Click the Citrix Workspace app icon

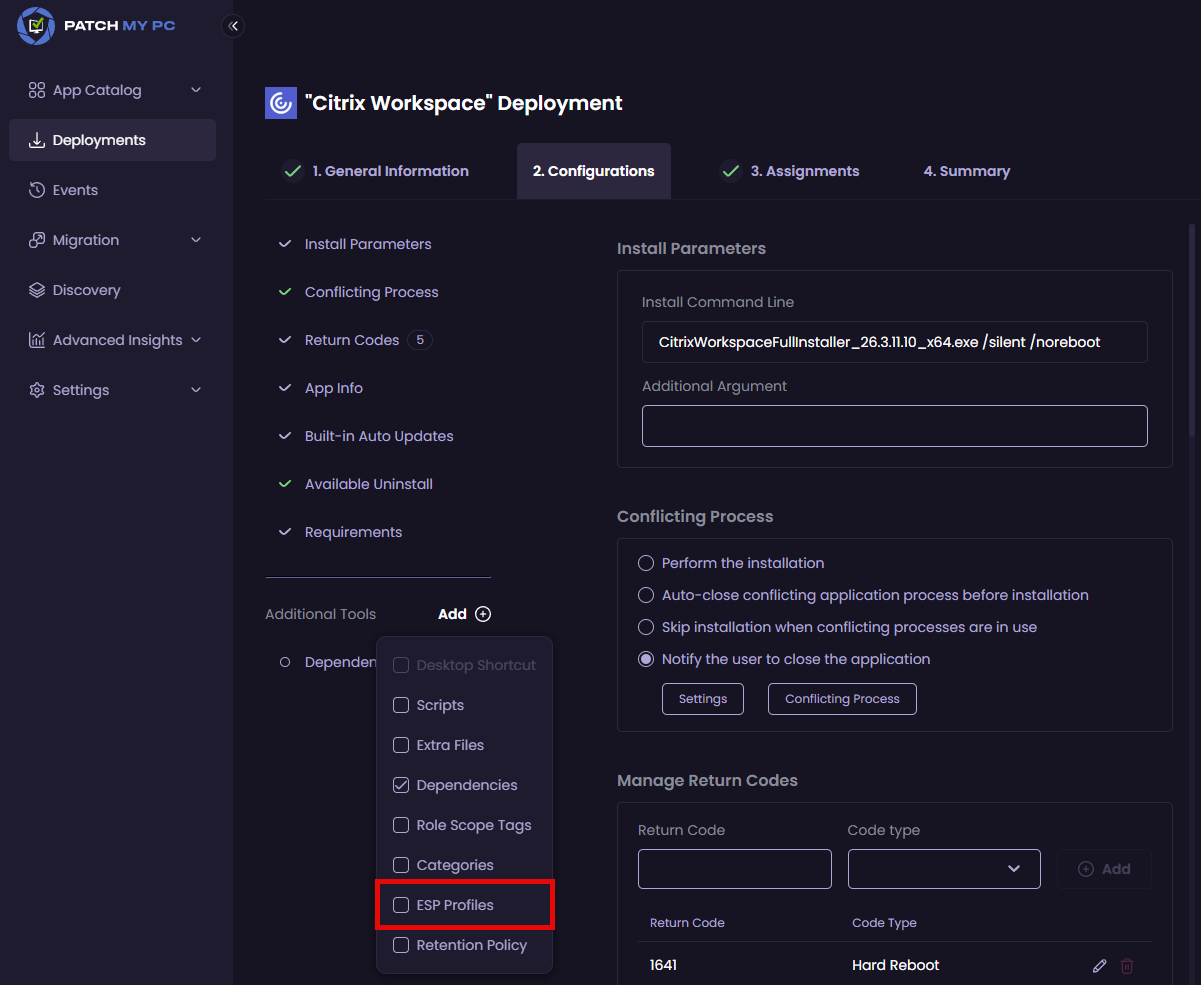(281, 103)
